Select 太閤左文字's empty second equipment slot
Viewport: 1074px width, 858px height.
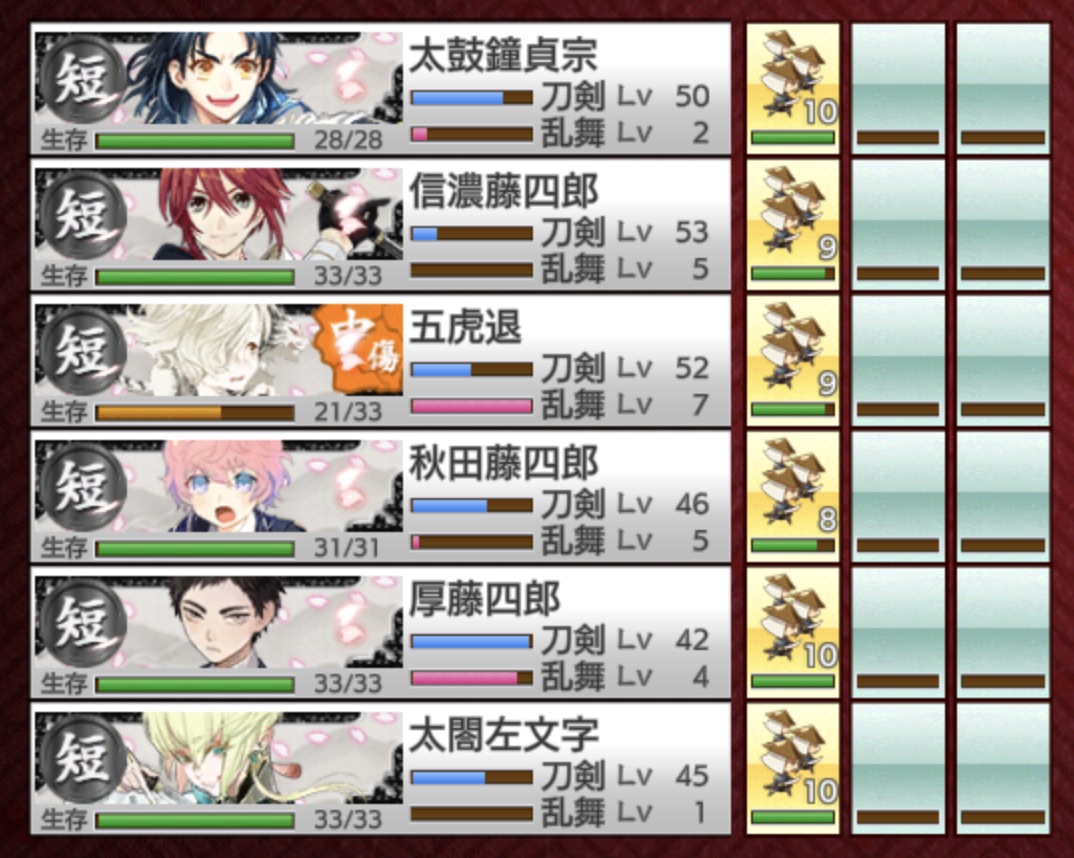coord(898,768)
